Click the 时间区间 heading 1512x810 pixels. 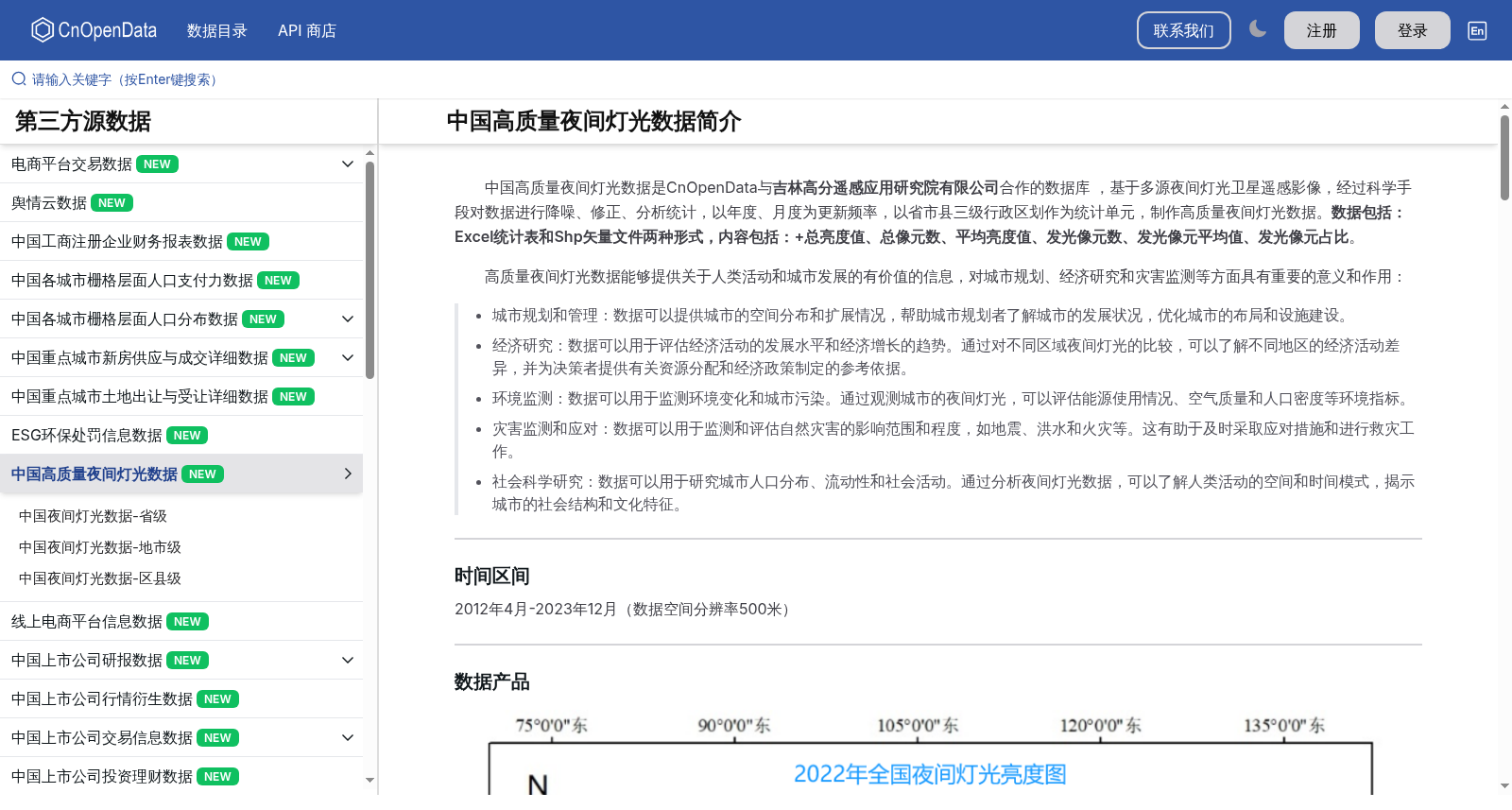point(491,577)
